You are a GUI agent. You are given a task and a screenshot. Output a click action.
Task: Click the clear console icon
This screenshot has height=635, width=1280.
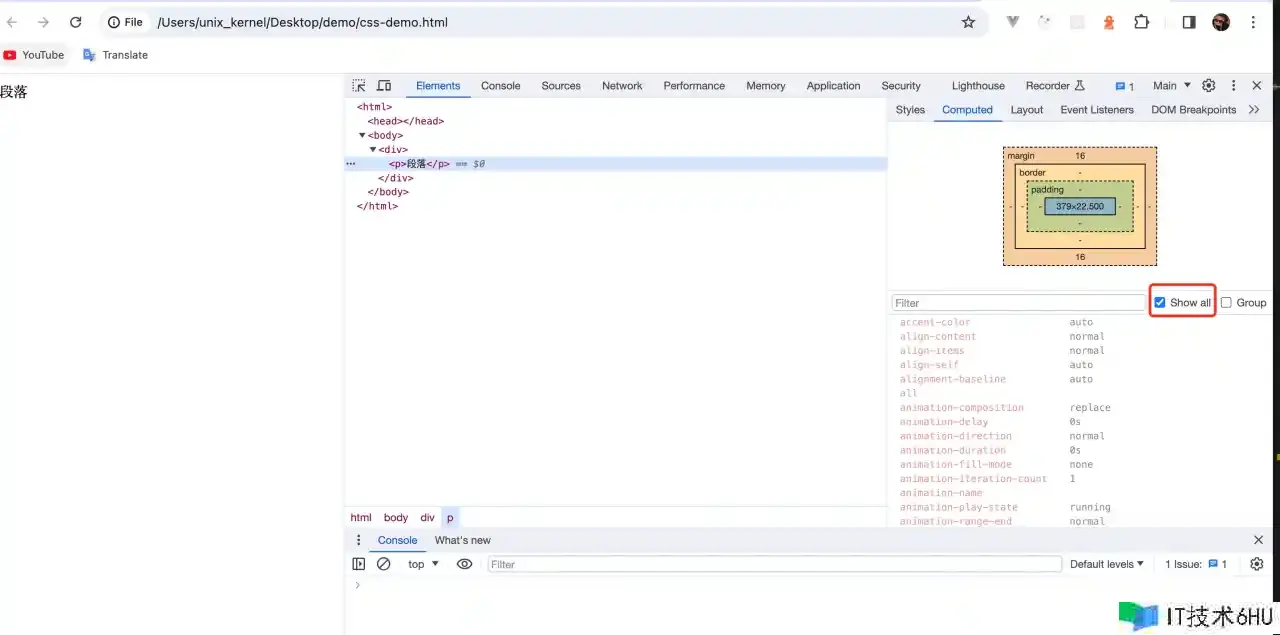click(x=384, y=564)
